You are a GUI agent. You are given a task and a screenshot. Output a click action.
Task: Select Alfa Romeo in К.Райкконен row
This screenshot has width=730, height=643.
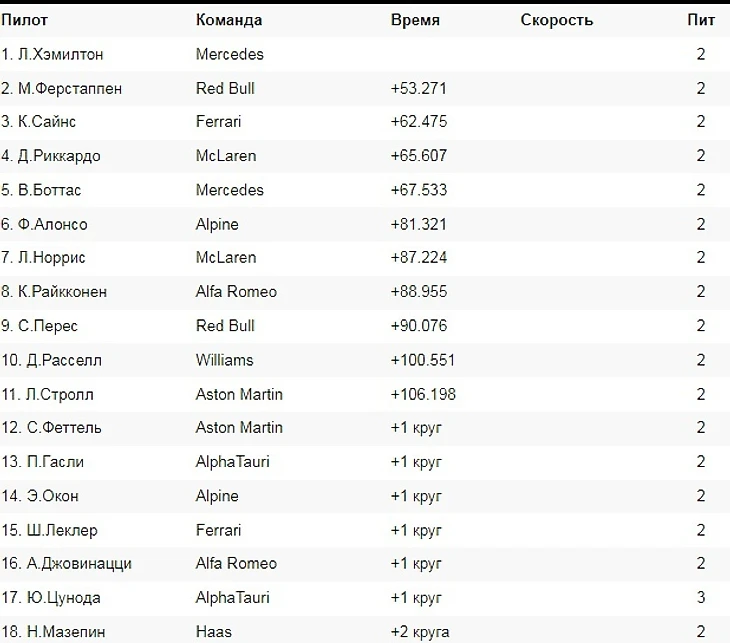tap(236, 292)
